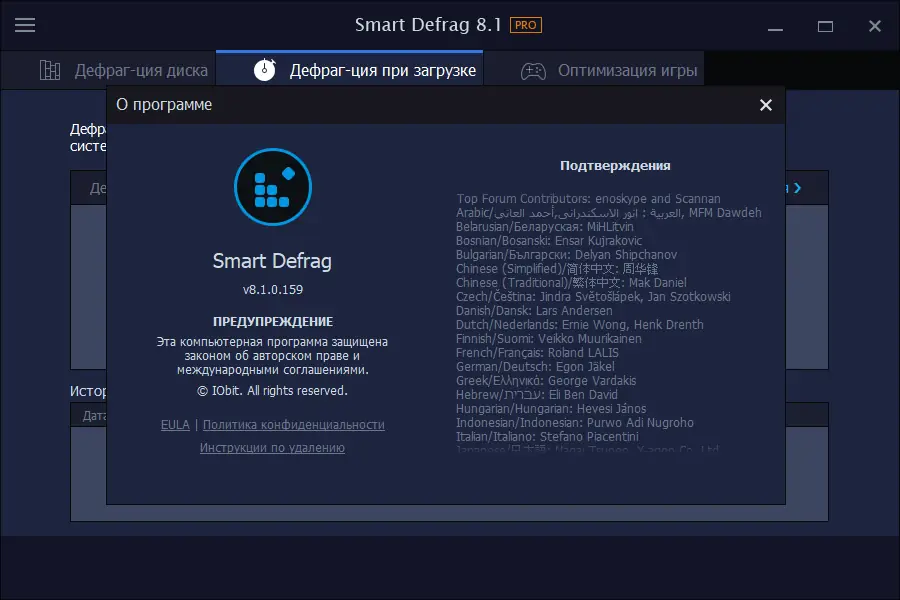Open the hamburger main menu
The image size is (900, 600).
click(x=25, y=25)
